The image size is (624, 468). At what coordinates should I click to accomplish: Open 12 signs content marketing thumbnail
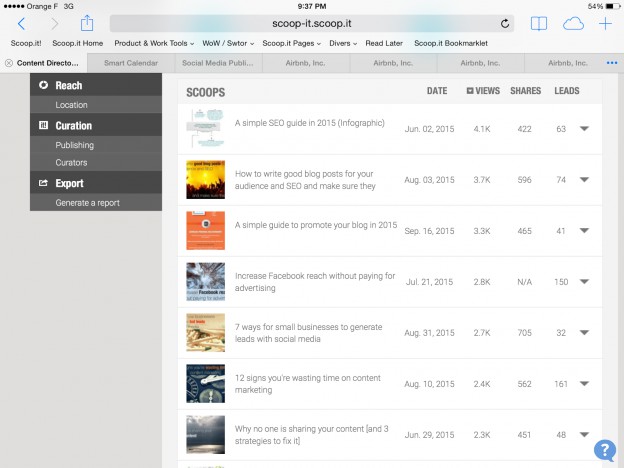click(205, 384)
